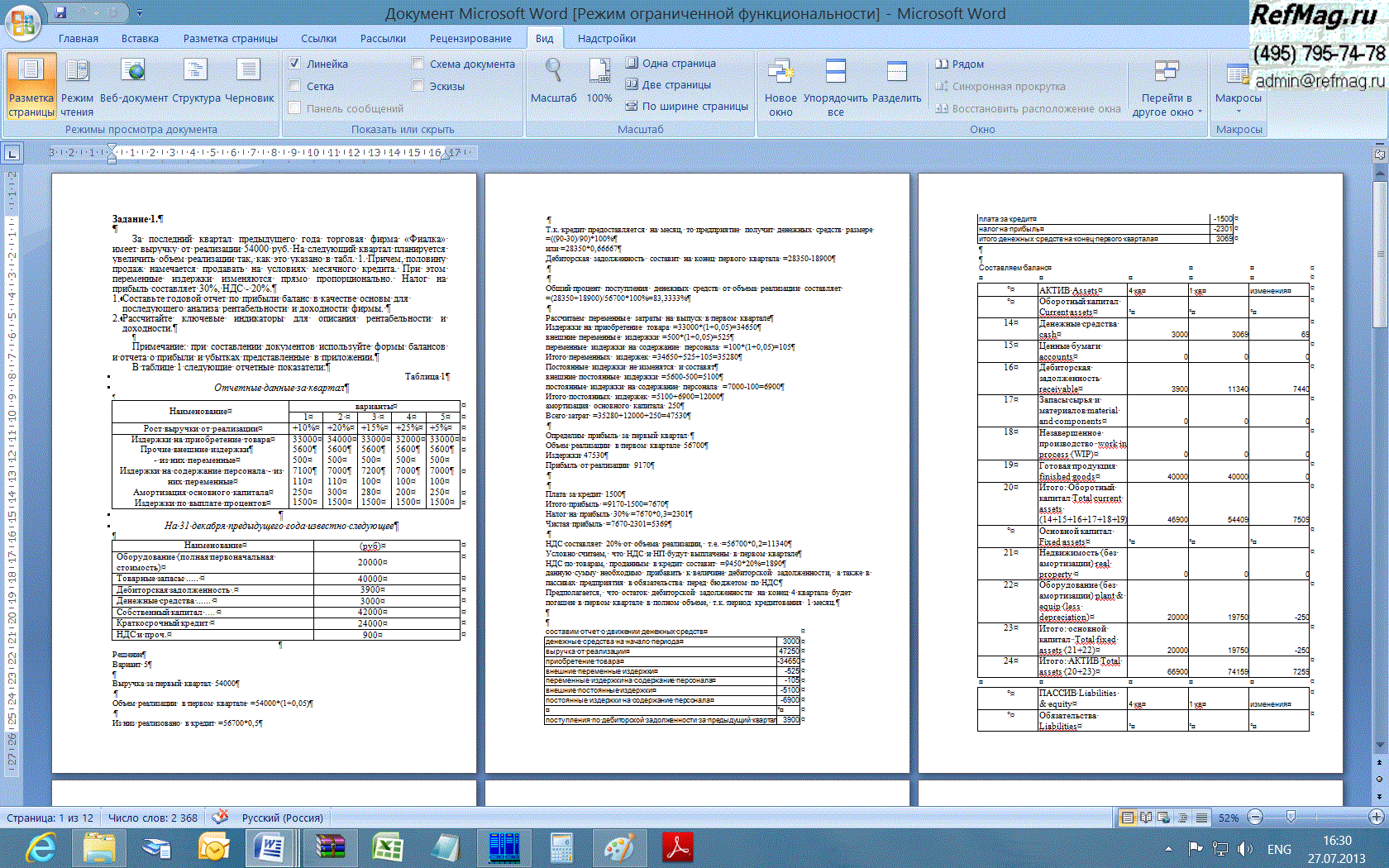
Task: Select the Структура outline view
Action: tap(196, 83)
